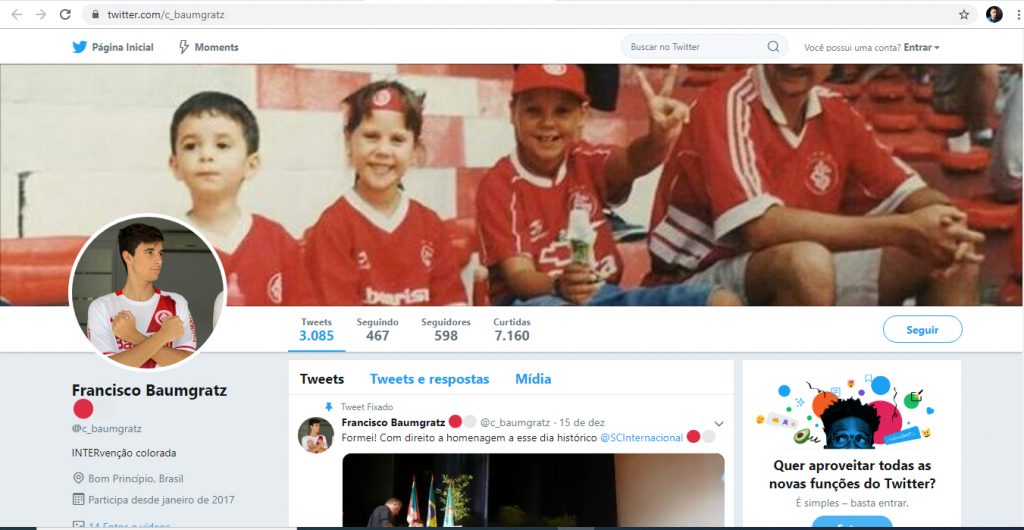Click the @c_baumgratz handle under the name
This screenshot has height=530, width=1024.
click(x=106, y=429)
